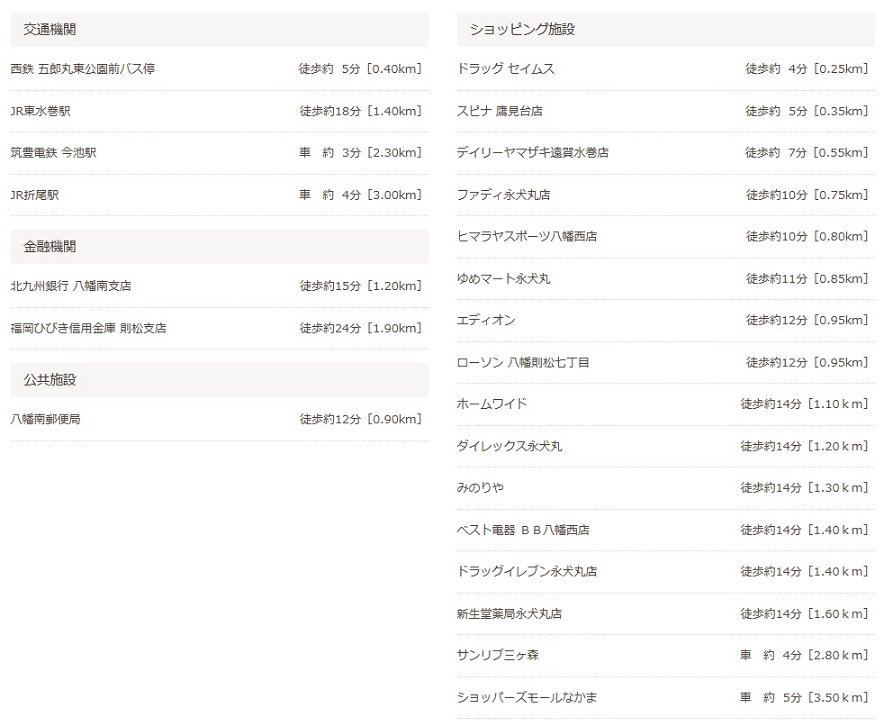Click 新生堂薬局永犬丸店 name
884x726 pixels.
pyautogui.click(x=510, y=614)
